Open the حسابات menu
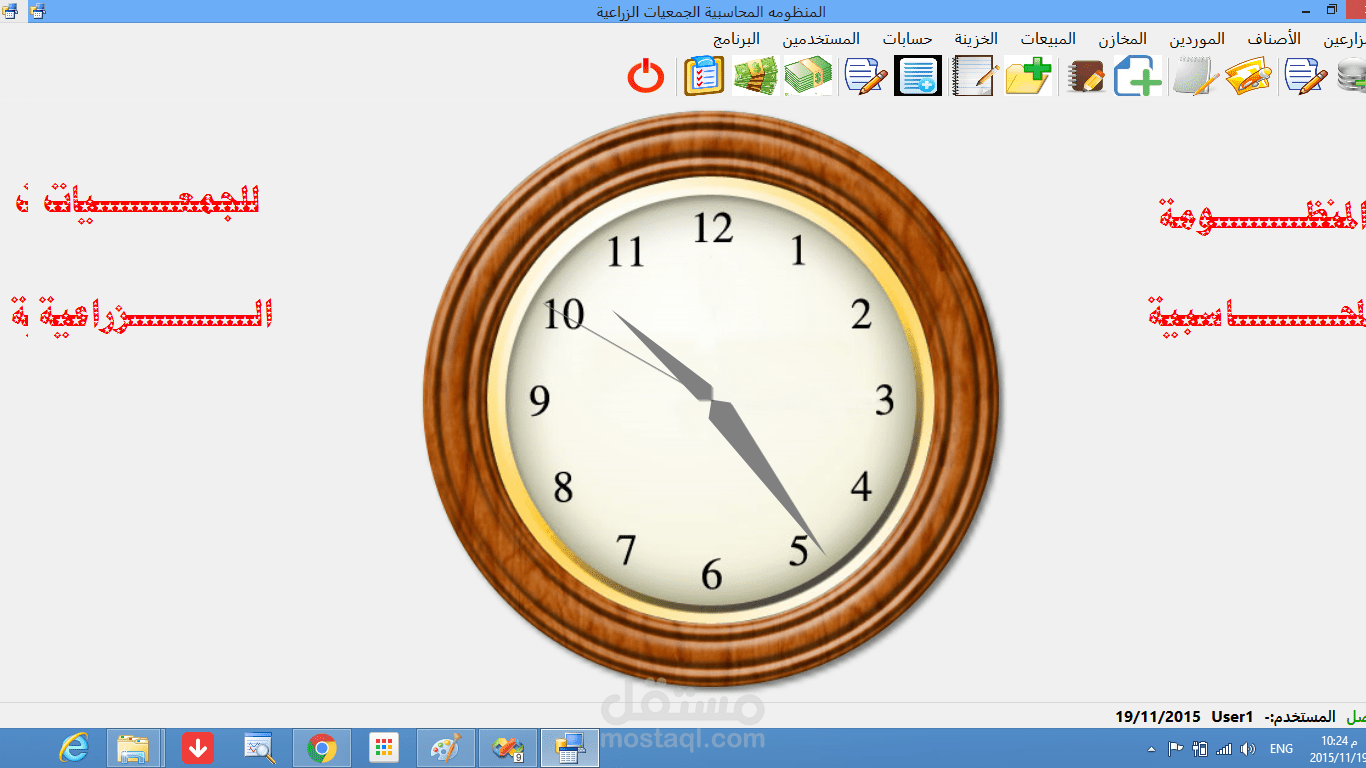The width and height of the screenshot is (1366, 768). [x=907, y=39]
